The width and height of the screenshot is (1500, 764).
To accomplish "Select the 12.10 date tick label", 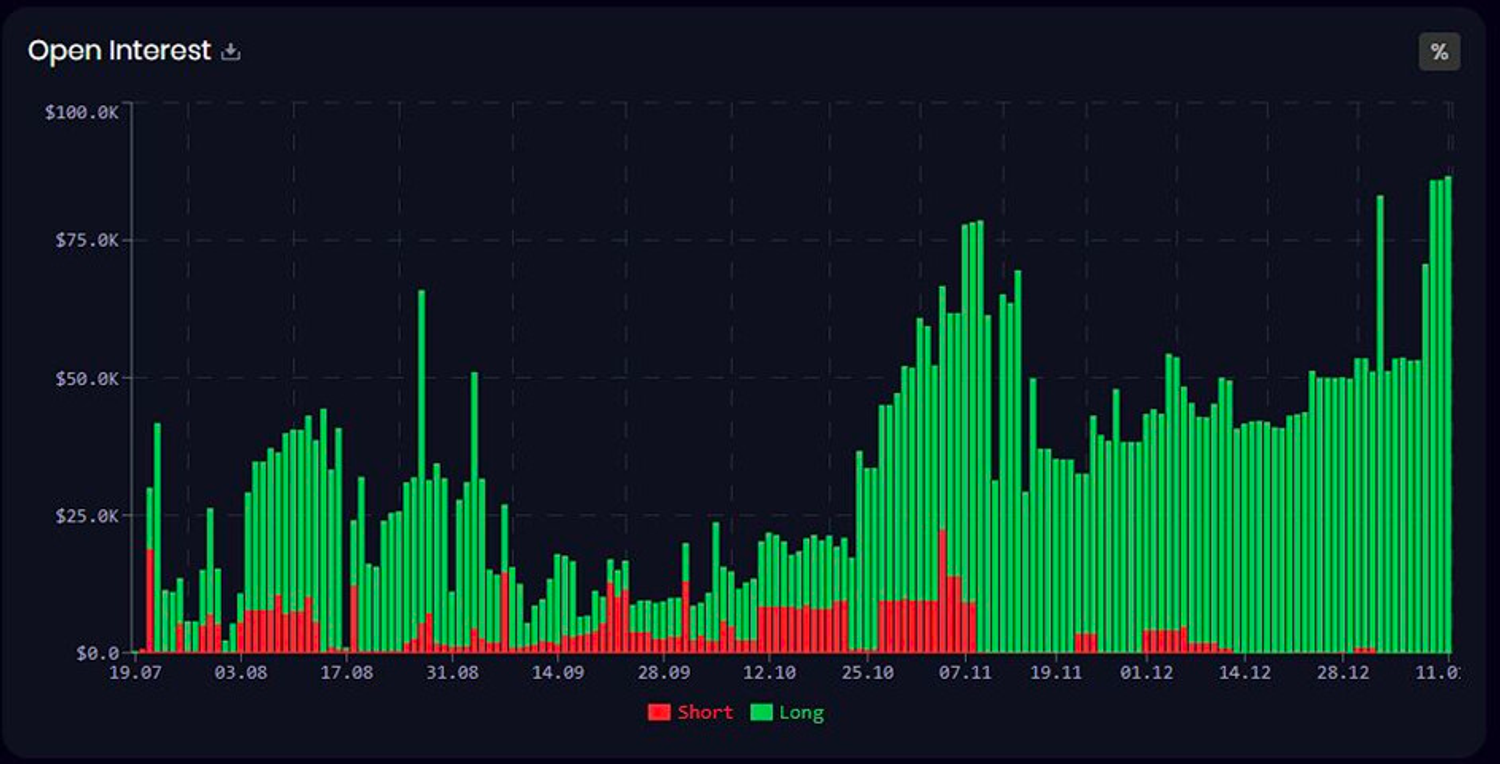I will tap(770, 673).
